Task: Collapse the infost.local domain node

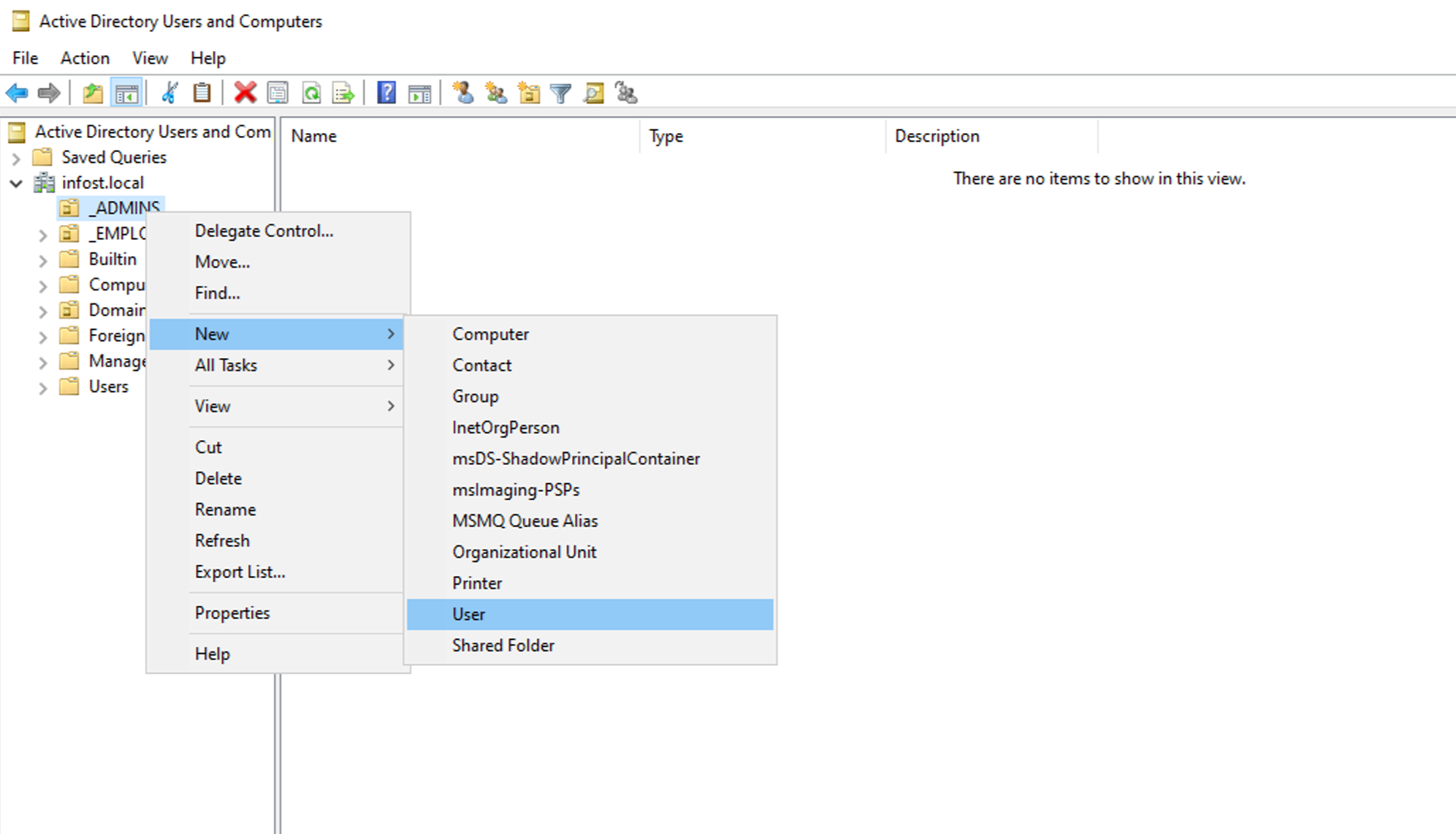Action: click(16, 183)
